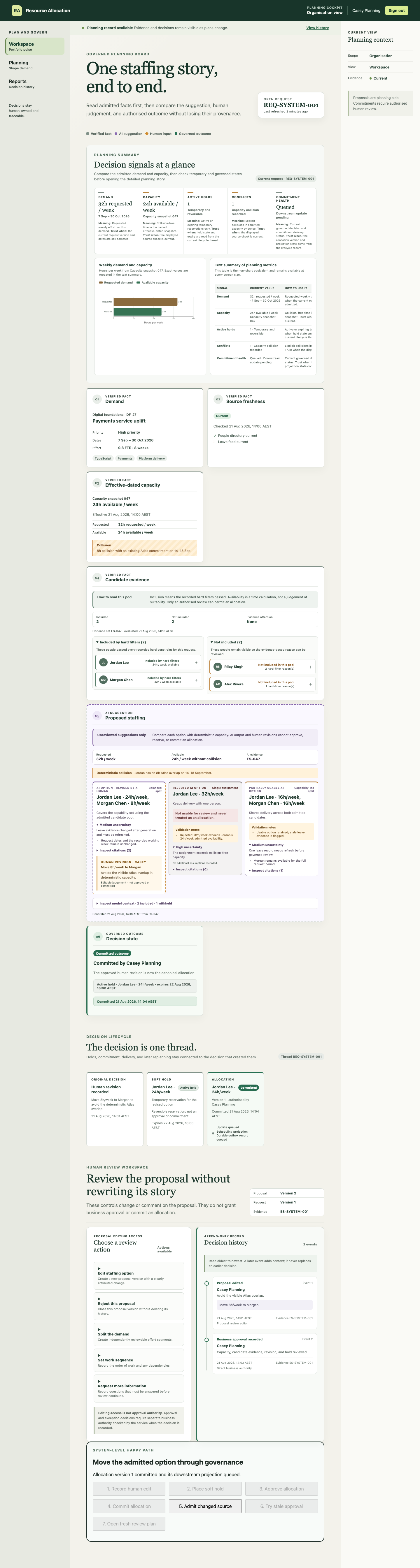Click 2. Place soft hold button
The width and height of the screenshot is (420, 1568).
[x=205, y=1489]
